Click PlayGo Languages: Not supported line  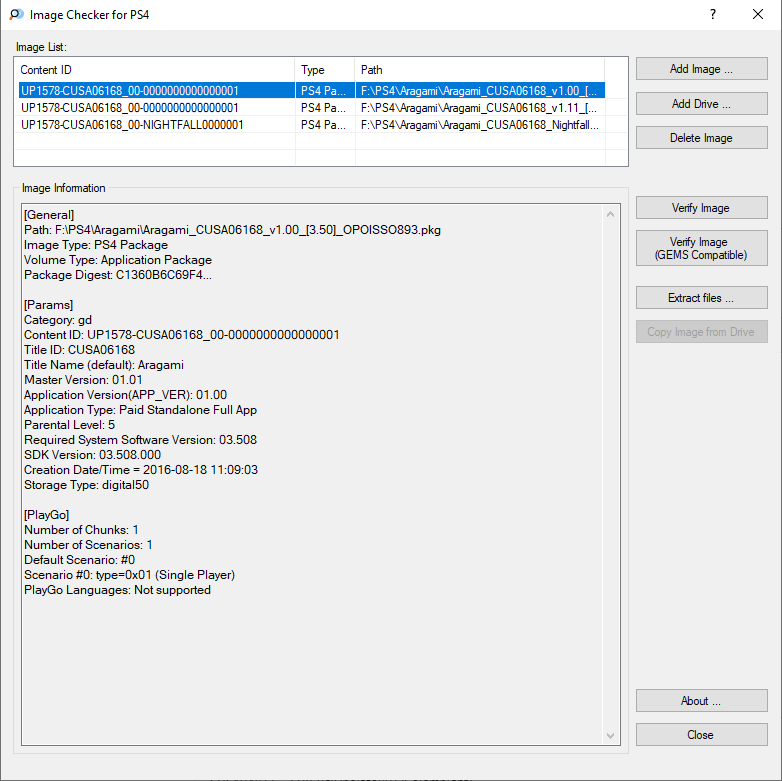[118, 589]
